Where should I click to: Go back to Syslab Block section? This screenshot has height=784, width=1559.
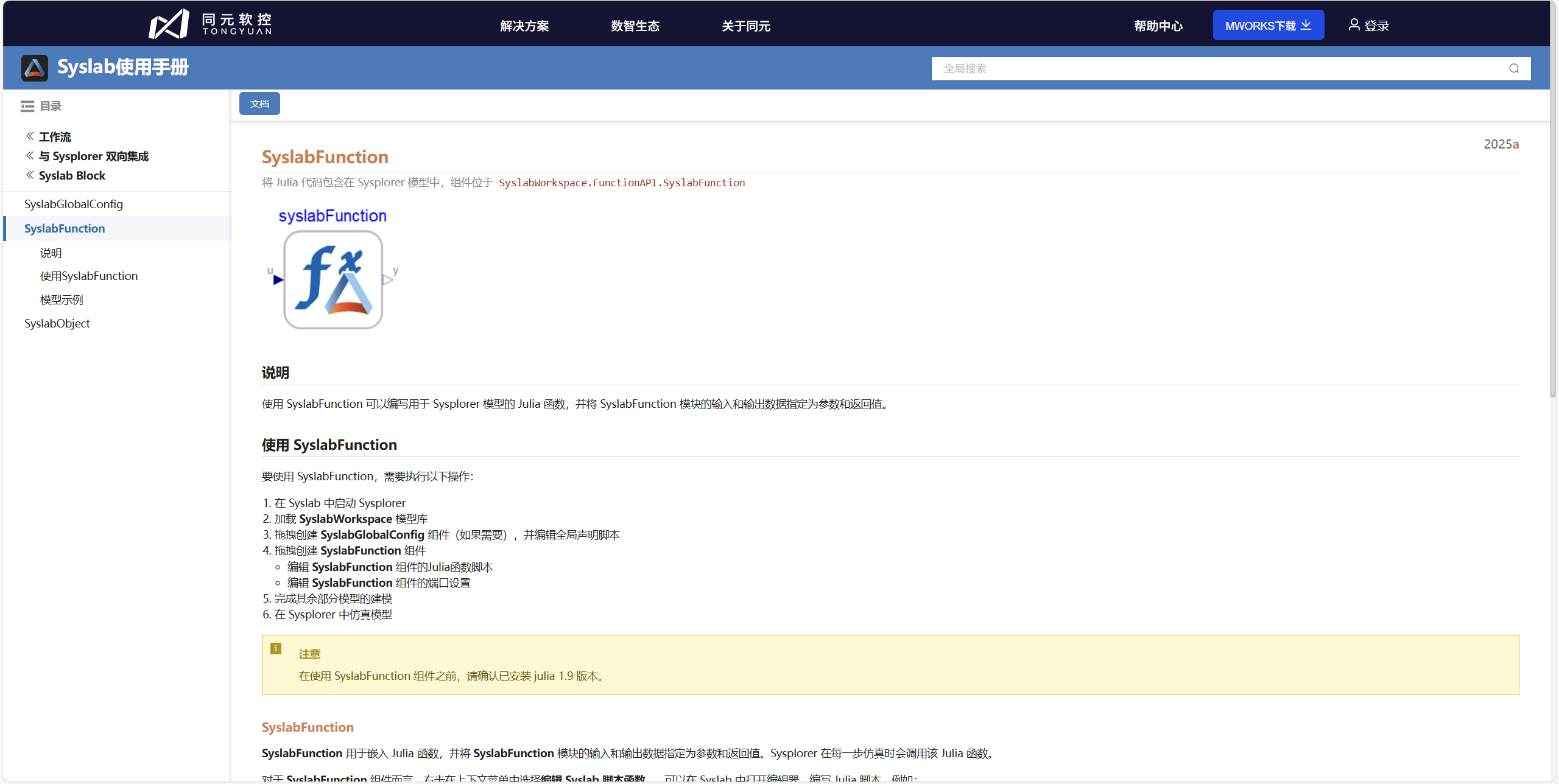tap(66, 176)
